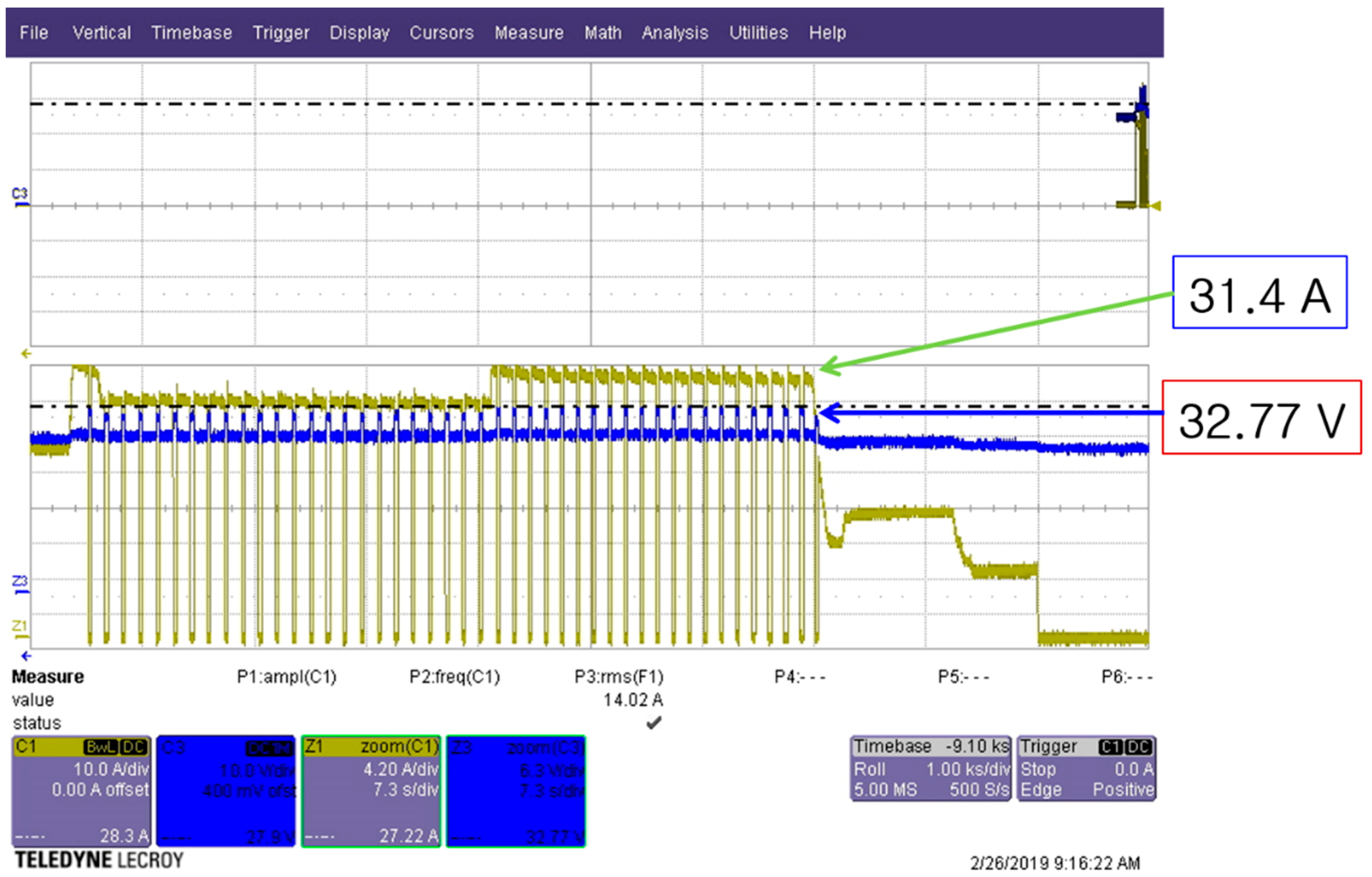Screen dimensions: 1372x877
Task: Open the Cursors menu
Action: pos(442,32)
